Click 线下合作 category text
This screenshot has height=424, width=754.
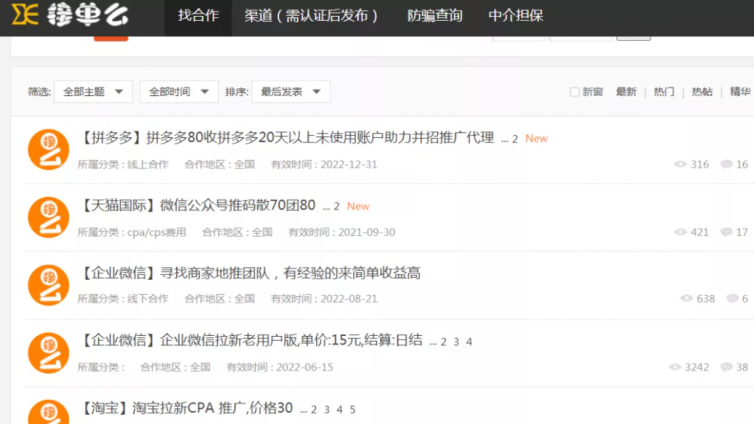pos(148,299)
